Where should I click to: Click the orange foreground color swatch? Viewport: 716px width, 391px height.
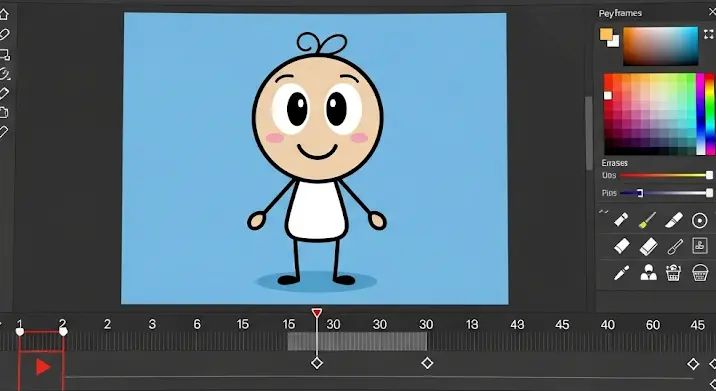point(606,34)
